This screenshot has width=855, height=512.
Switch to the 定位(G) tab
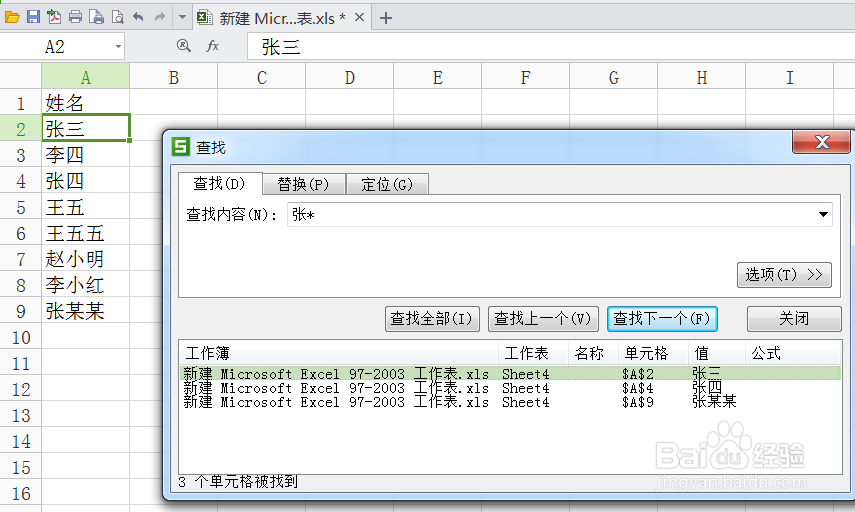click(387, 184)
